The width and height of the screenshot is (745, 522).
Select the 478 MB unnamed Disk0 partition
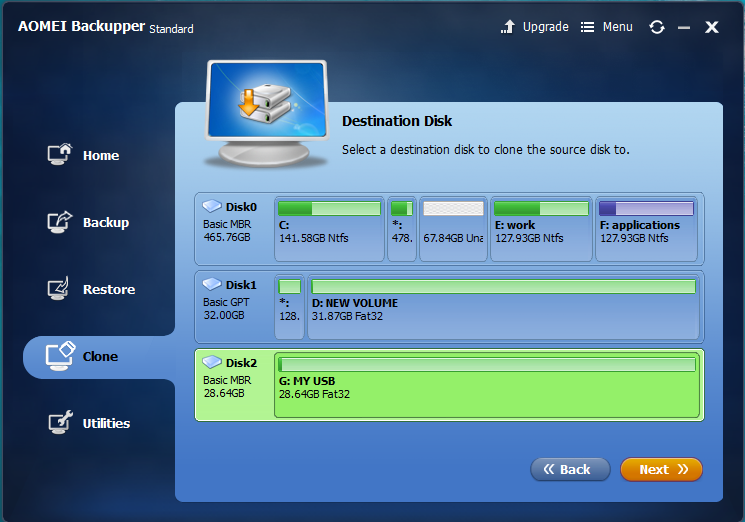(402, 229)
